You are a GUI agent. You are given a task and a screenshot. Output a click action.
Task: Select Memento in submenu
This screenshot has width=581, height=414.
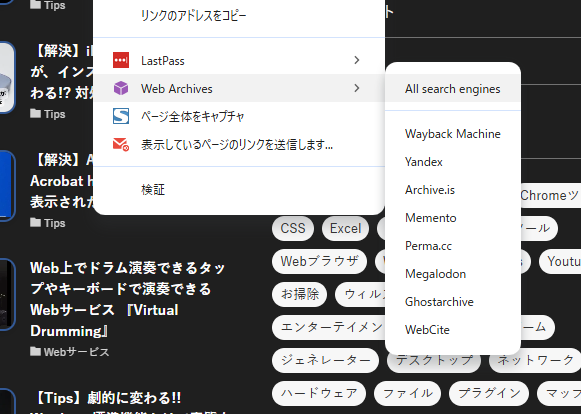click(453, 218)
